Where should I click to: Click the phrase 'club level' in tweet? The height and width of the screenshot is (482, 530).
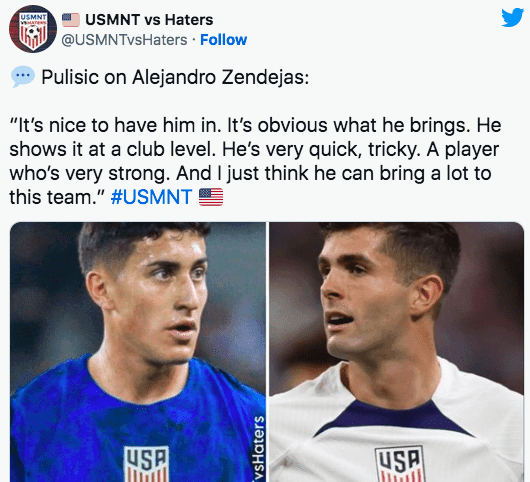click(x=171, y=149)
